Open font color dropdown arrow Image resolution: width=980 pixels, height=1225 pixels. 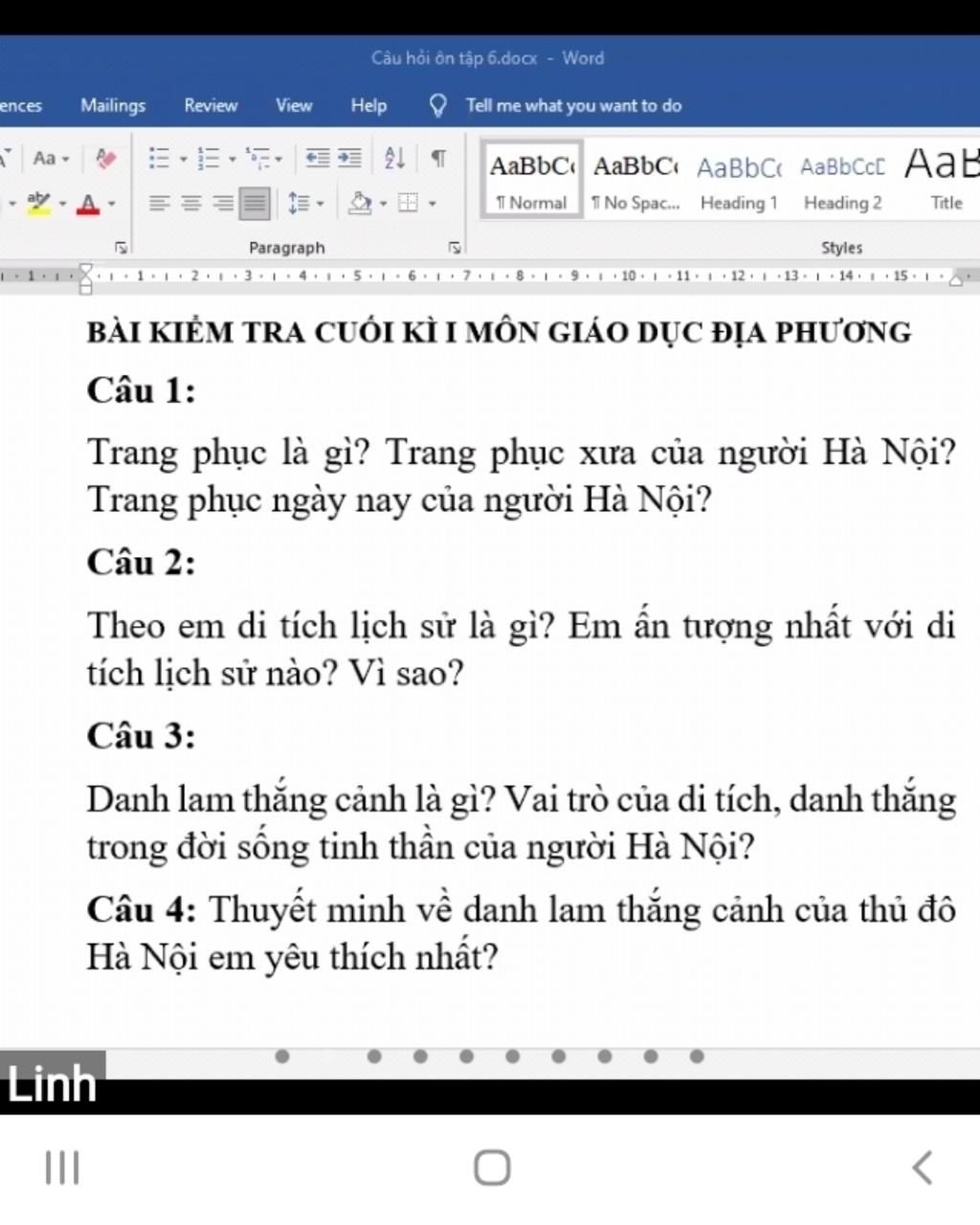point(111,204)
